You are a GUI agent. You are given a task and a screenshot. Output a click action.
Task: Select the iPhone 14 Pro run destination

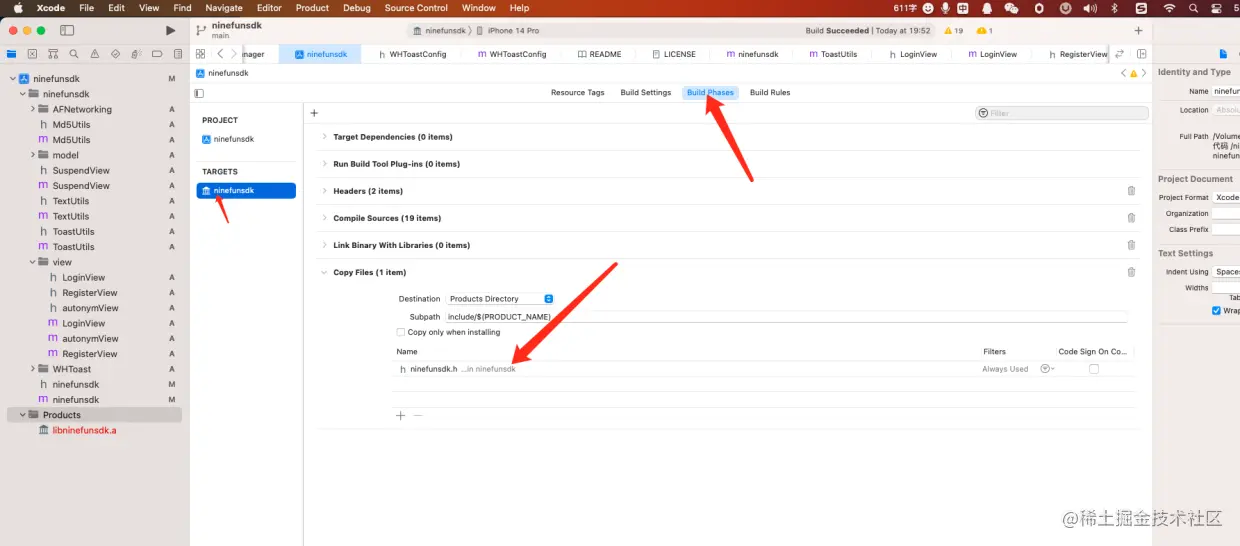pos(513,31)
